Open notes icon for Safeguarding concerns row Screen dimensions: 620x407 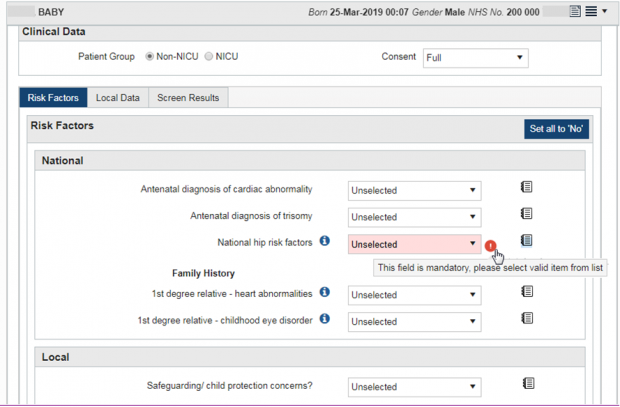528,383
